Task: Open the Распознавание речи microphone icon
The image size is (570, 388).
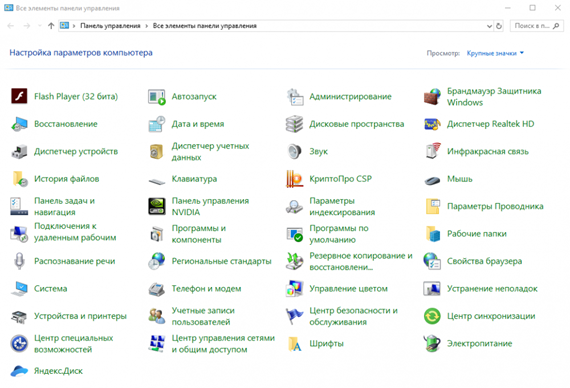Action: (x=19, y=261)
